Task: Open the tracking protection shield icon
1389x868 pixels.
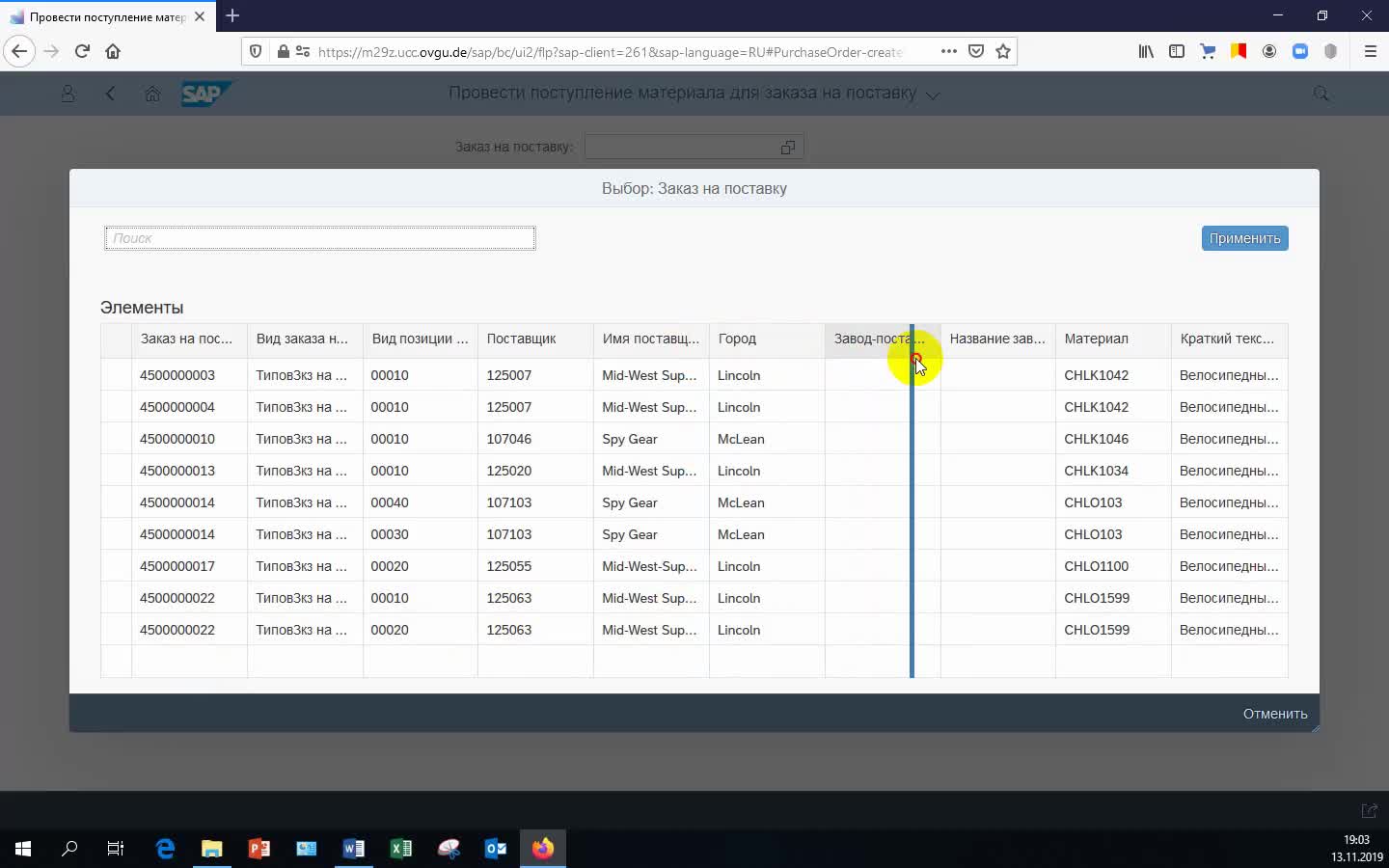Action: pyautogui.click(x=256, y=51)
